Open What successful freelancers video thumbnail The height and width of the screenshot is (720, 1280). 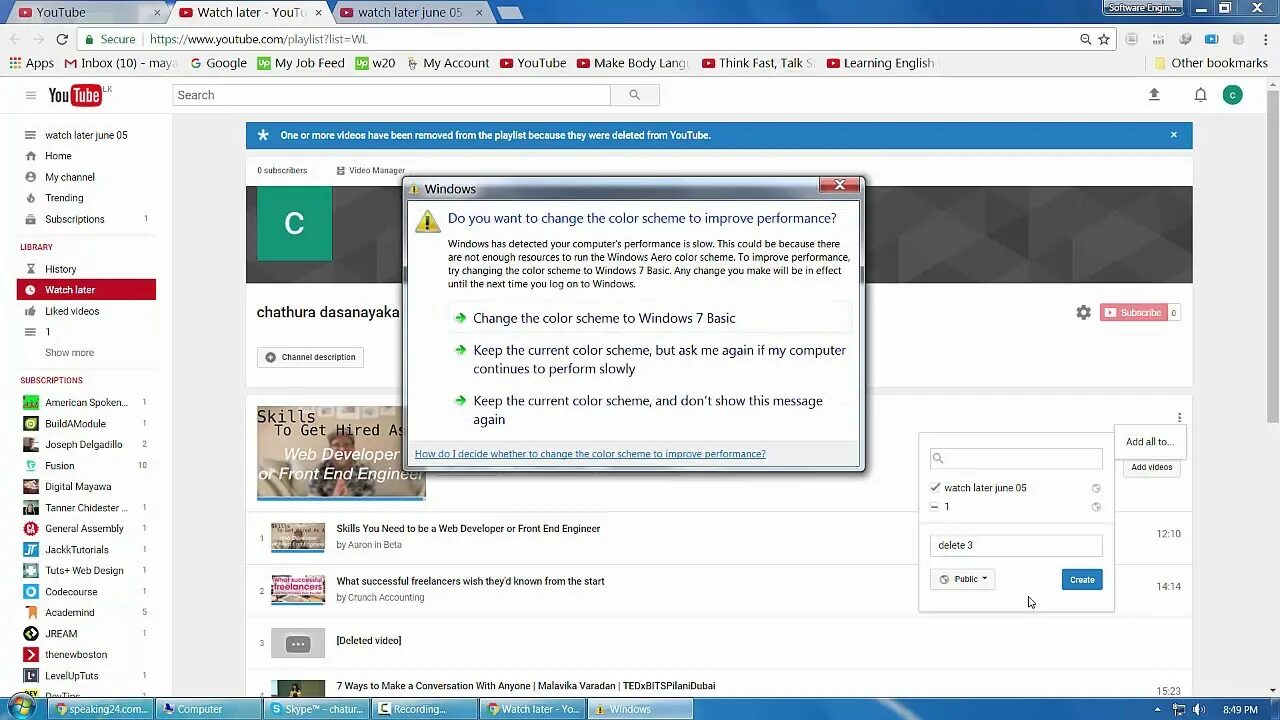pyautogui.click(x=298, y=589)
